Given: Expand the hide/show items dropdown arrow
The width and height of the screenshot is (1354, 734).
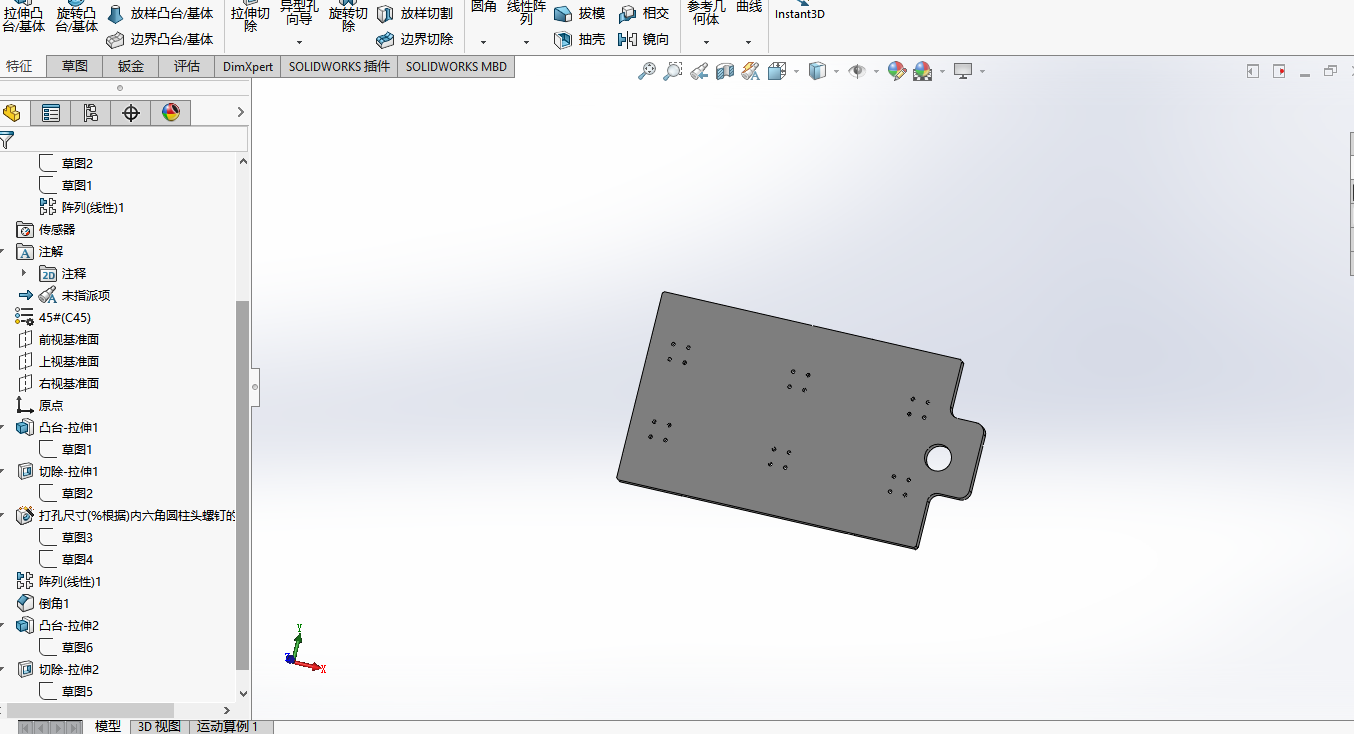Looking at the screenshot, I should coord(876,71).
